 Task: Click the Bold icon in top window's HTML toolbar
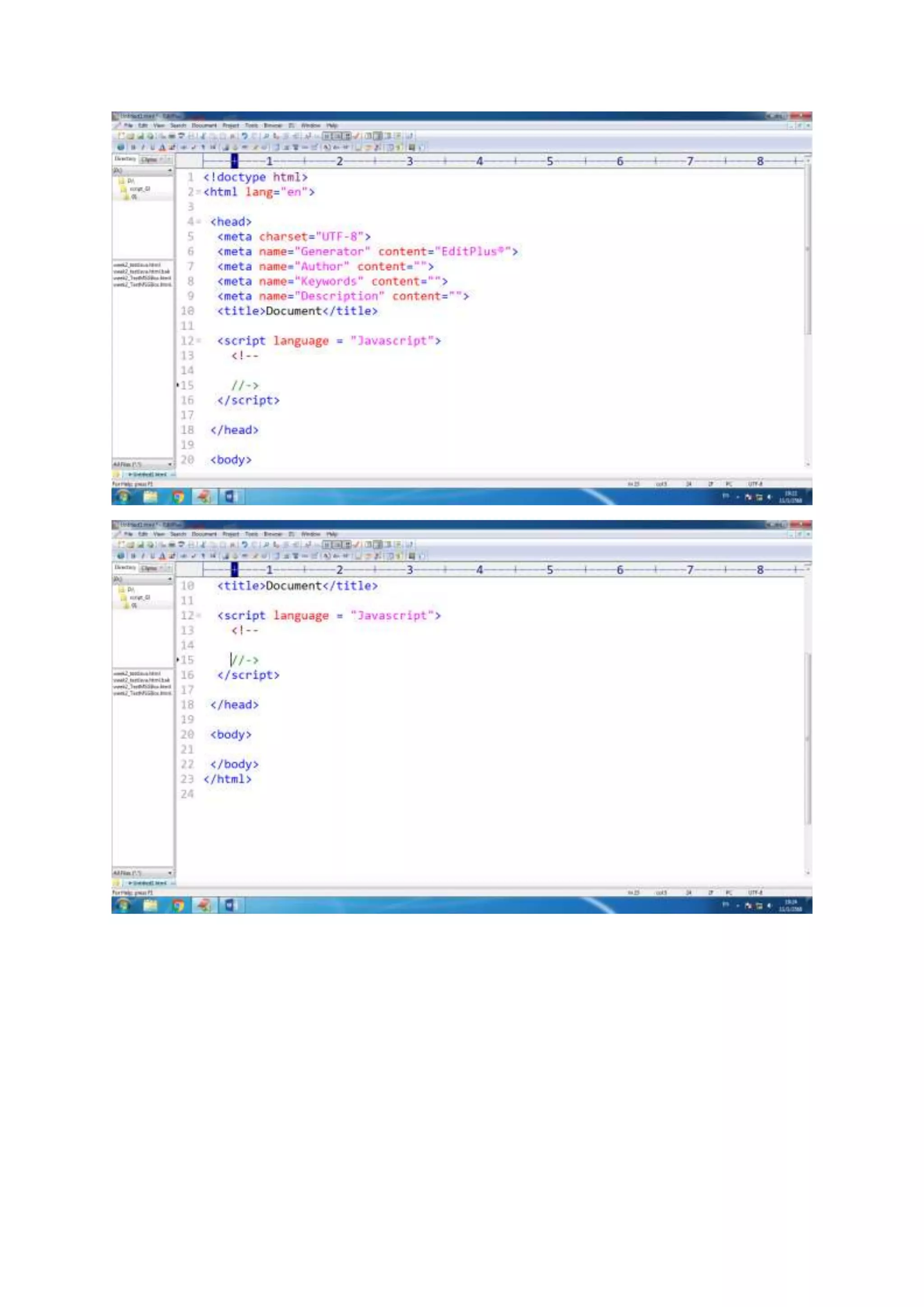coord(133,147)
